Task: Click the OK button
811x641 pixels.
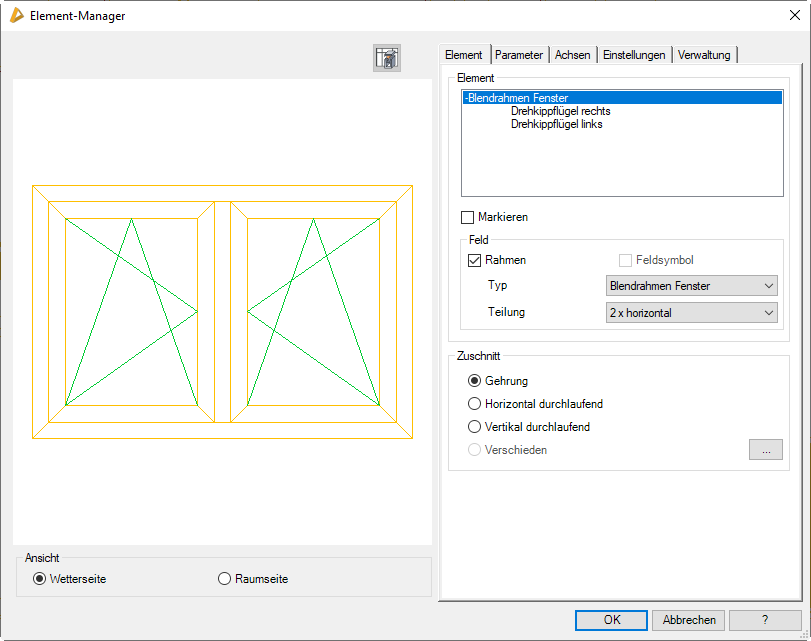Action: coord(612,620)
